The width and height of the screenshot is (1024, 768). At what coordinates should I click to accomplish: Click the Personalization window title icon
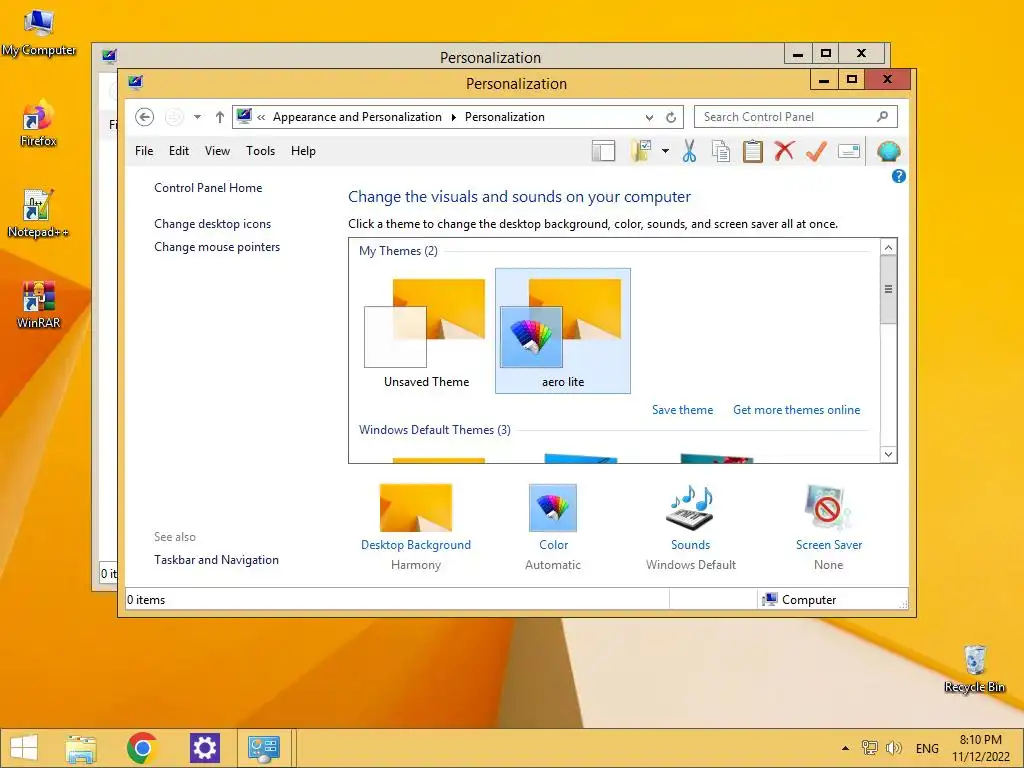pos(135,83)
